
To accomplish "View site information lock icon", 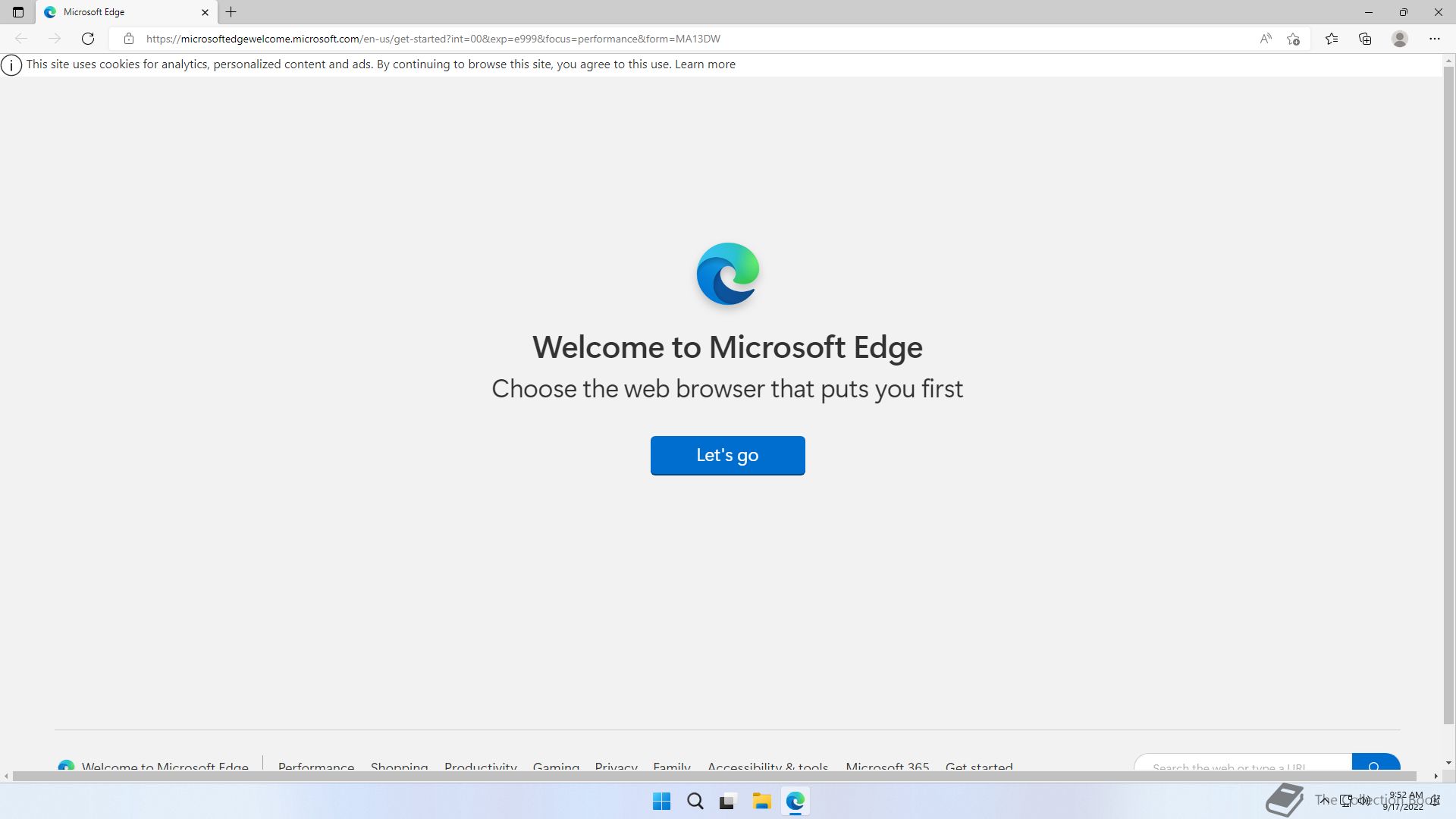I will tap(129, 39).
